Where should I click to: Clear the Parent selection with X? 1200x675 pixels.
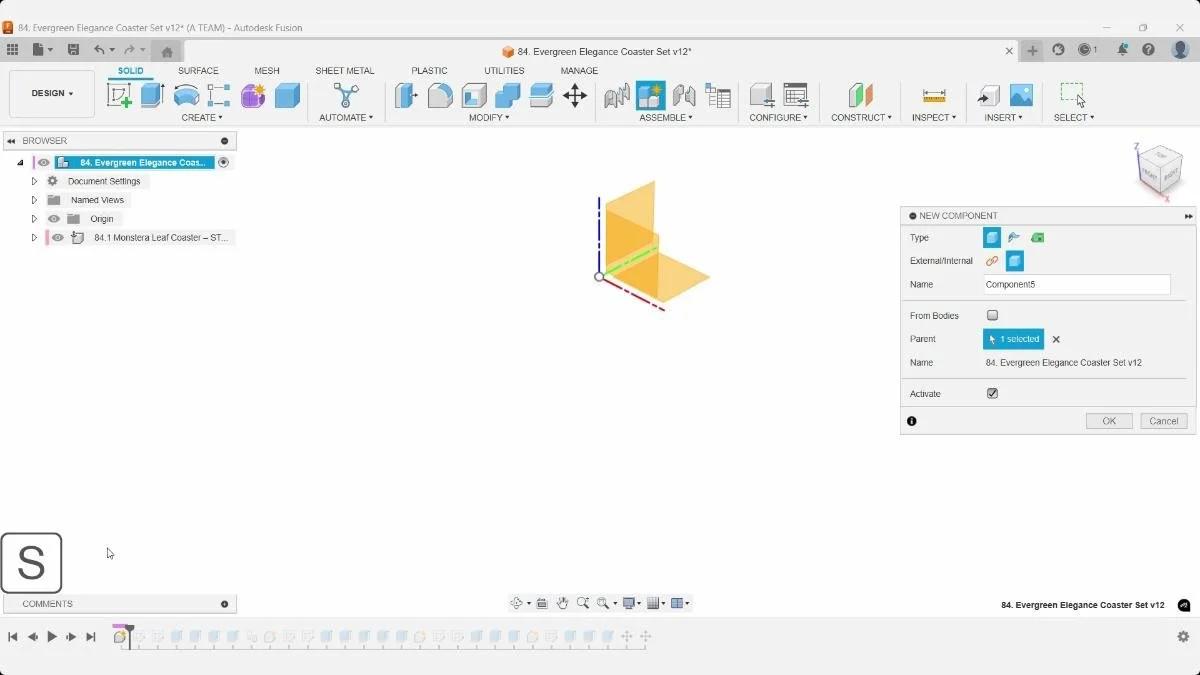coord(1056,339)
